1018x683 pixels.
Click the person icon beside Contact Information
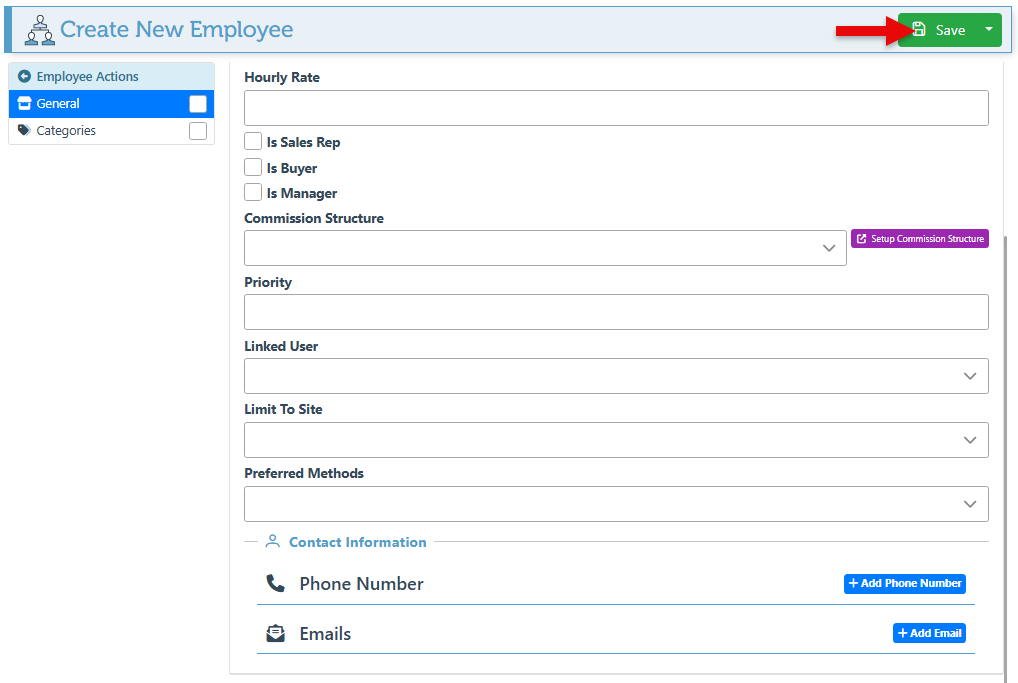(272, 542)
